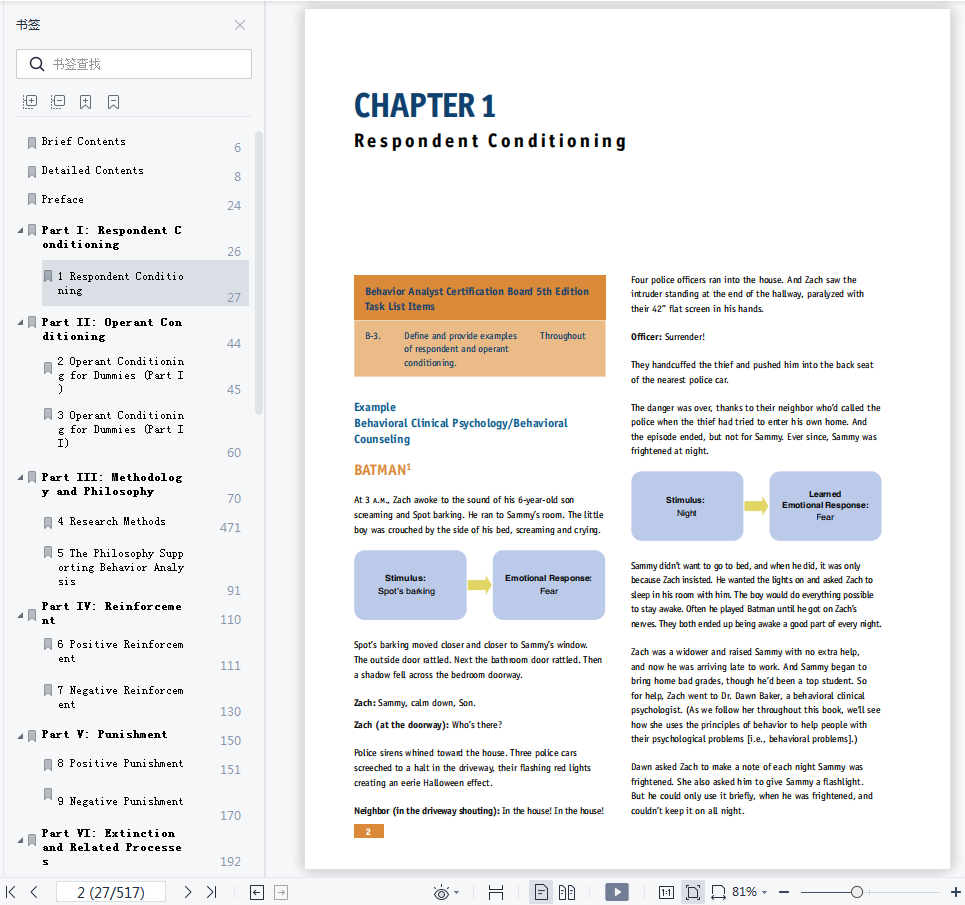
Task: Zoom in with the plus button
Action: click(x=955, y=892)
